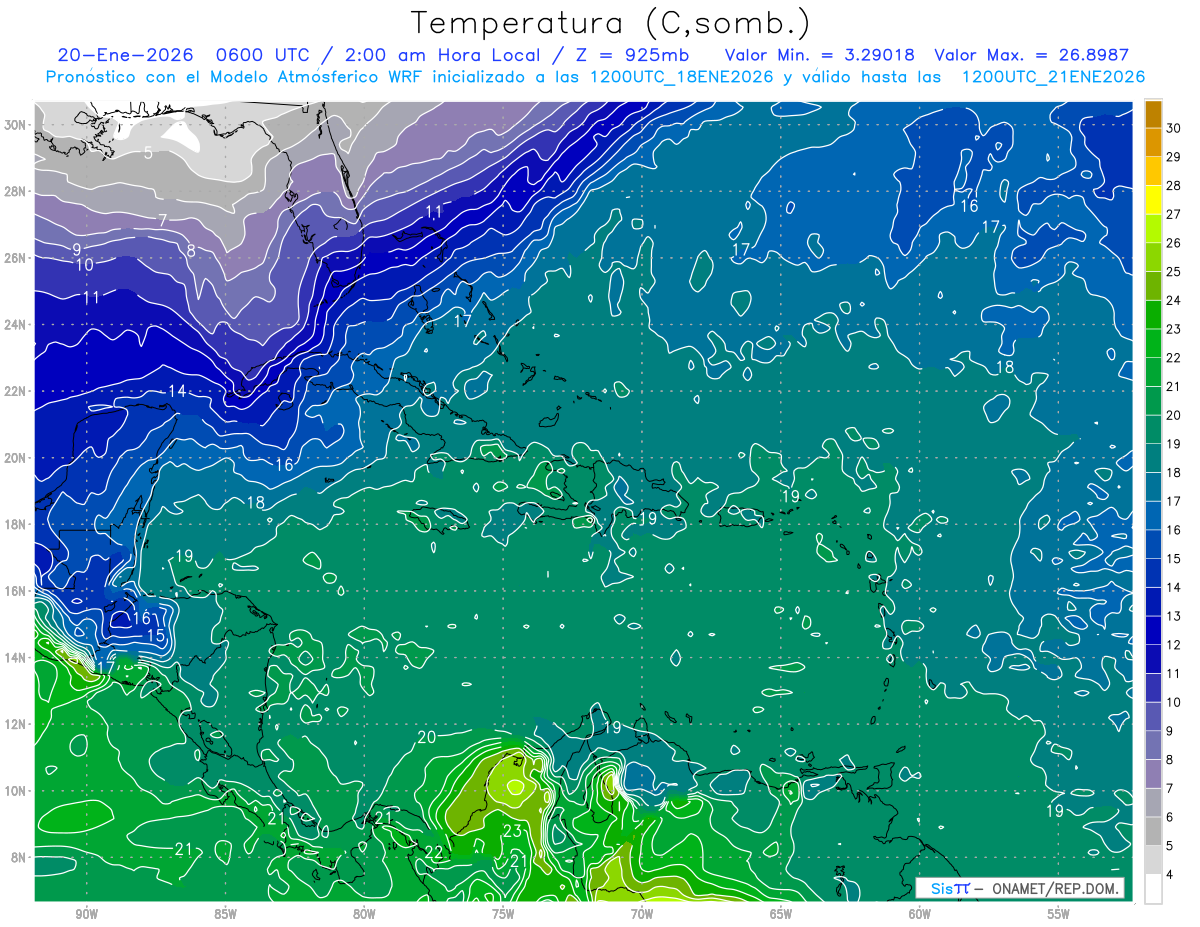1200x927 pixels.
Task: Click the dark orange swatch above colorbar 30
Action: tap(1154, 114)
